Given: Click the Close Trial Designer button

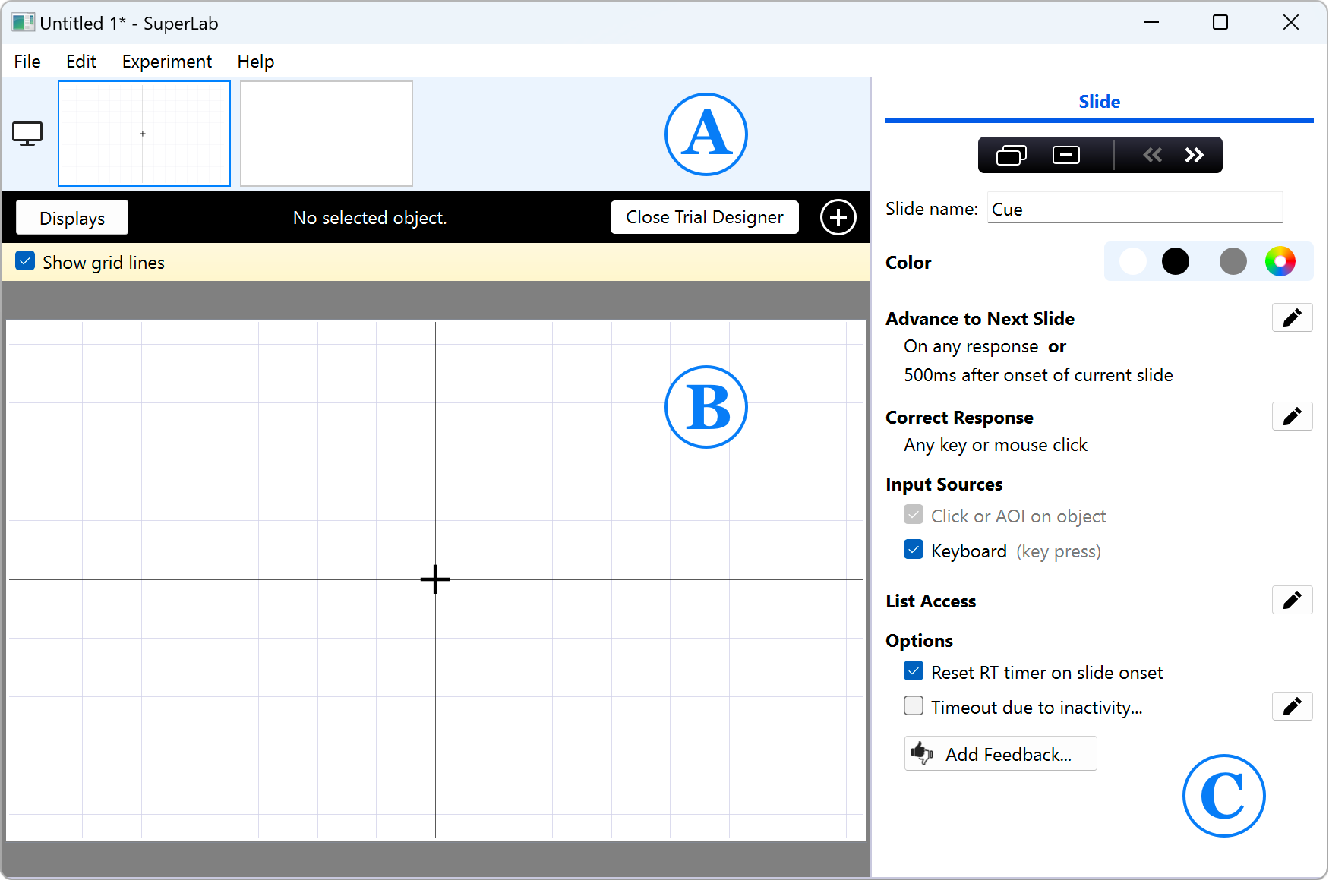Looking at the screenshot, I should [704, 217].
